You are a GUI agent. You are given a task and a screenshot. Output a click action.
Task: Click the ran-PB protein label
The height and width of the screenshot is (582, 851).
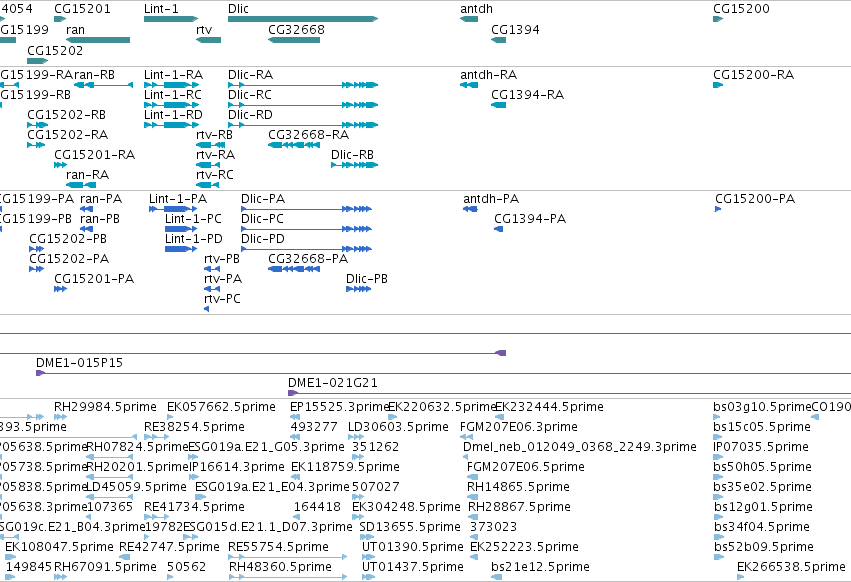(100, 219)
